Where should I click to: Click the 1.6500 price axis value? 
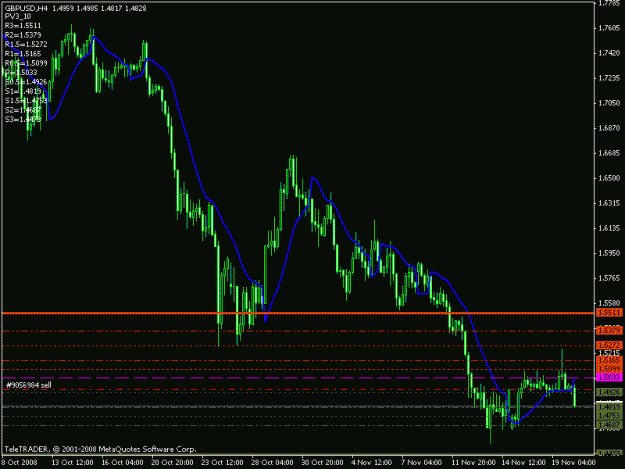point(609,178)
